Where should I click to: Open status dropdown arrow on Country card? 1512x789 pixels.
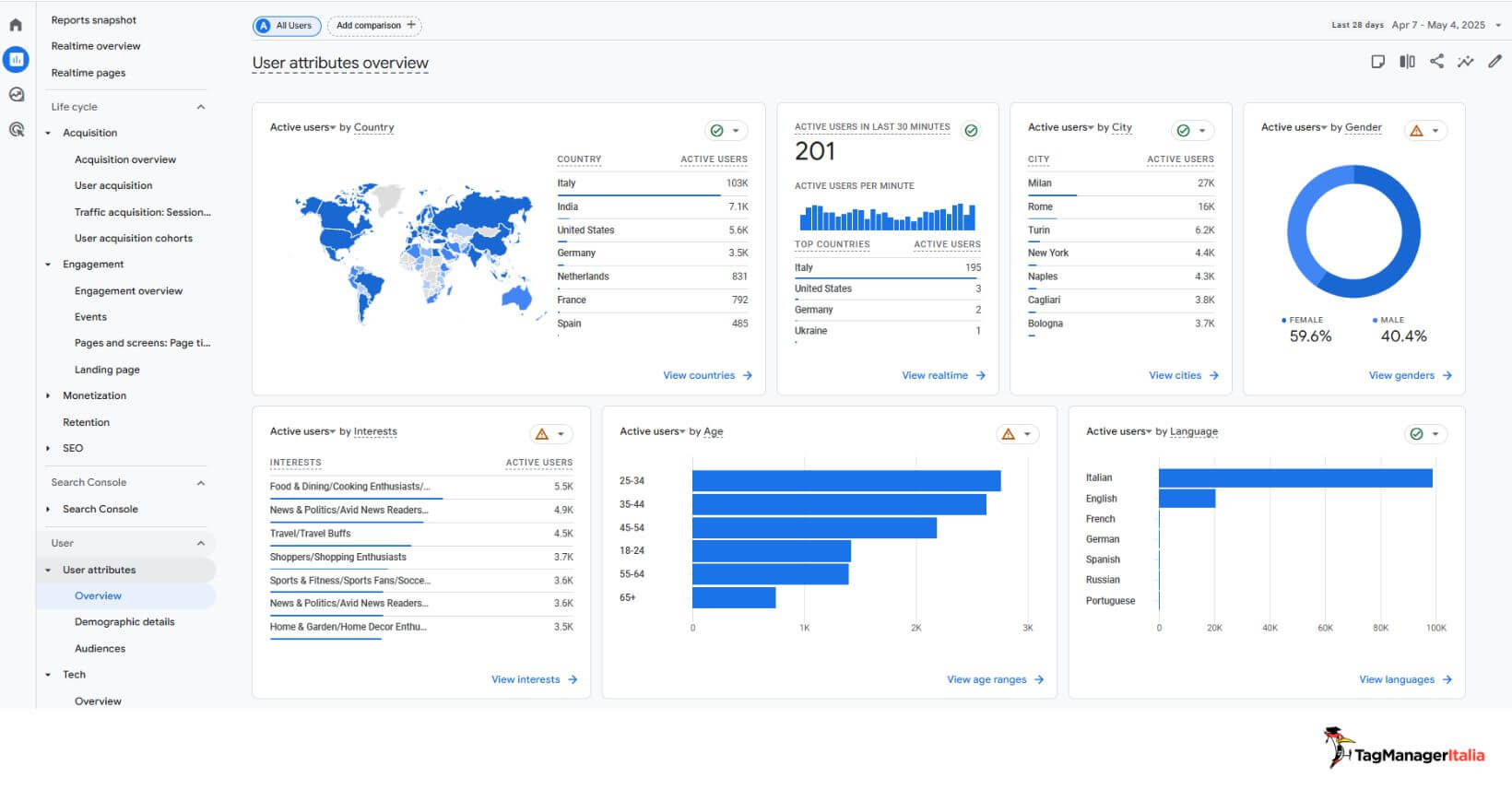[736, 131]
